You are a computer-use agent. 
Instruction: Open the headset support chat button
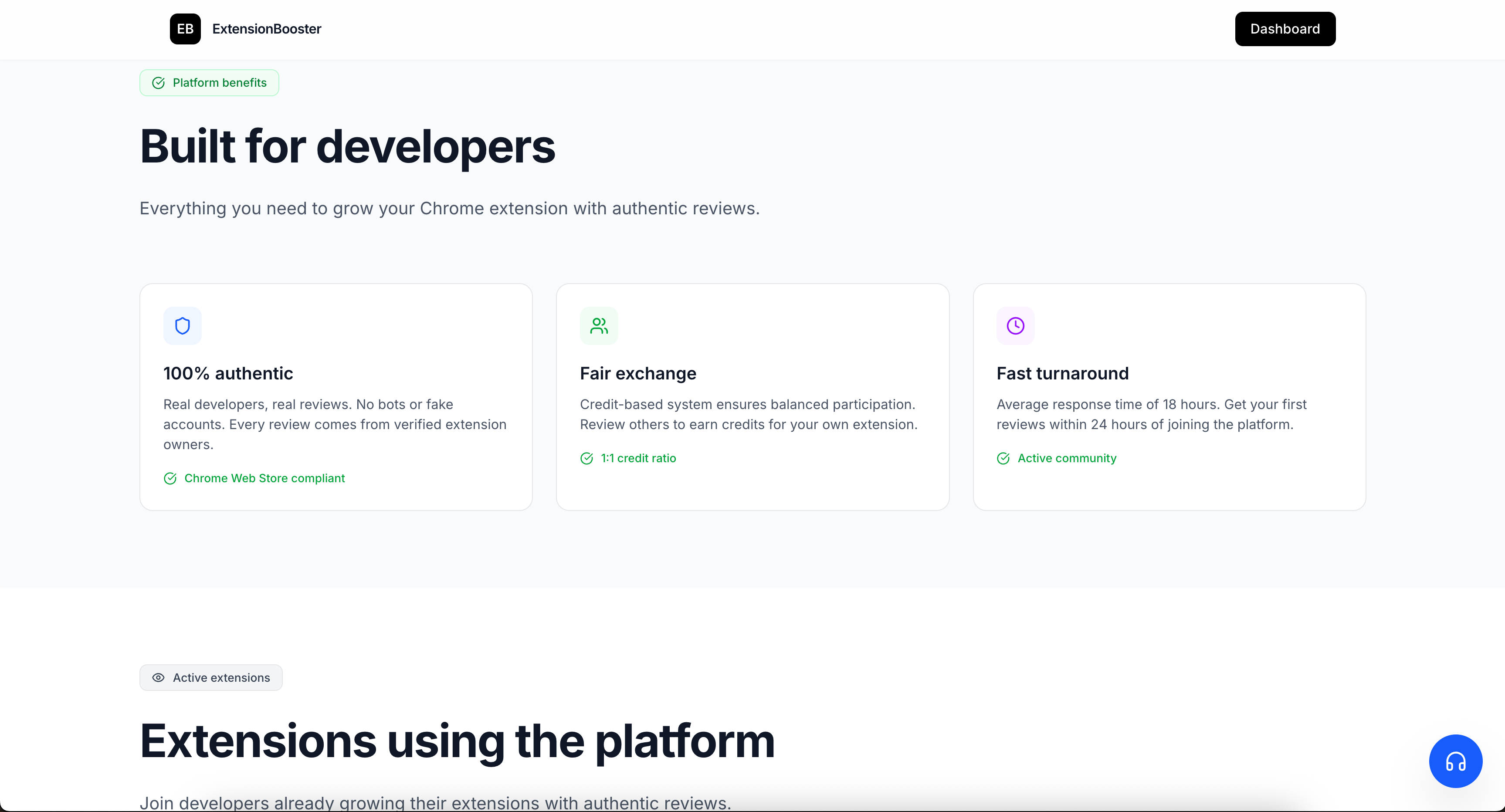click(1455, 761)
